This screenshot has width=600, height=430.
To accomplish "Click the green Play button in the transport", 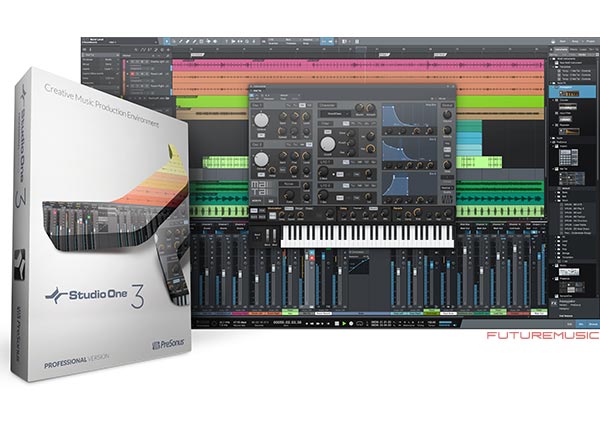I will [344, 324].
